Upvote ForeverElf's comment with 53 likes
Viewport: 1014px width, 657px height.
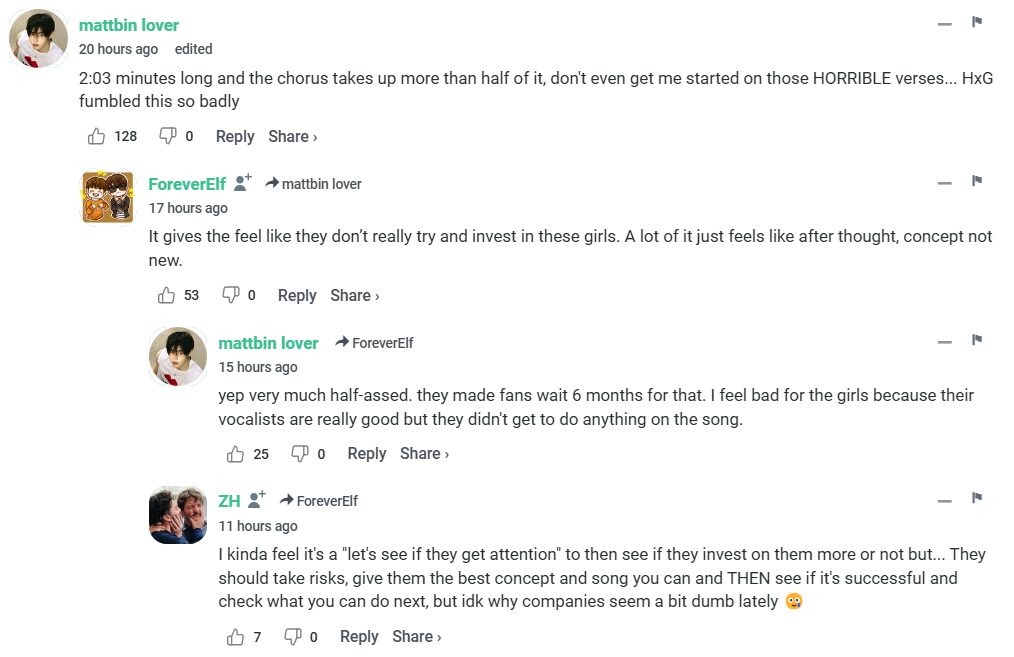166,296
